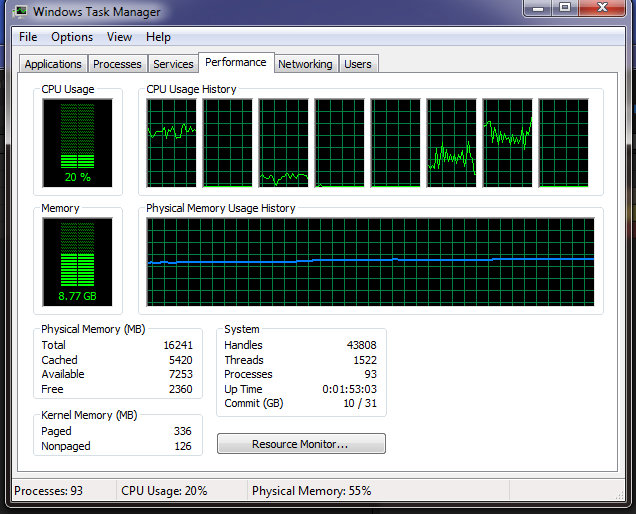Switch to the Services tab
The width and height of the screenshot is (636, 514).
pos(173,64)
